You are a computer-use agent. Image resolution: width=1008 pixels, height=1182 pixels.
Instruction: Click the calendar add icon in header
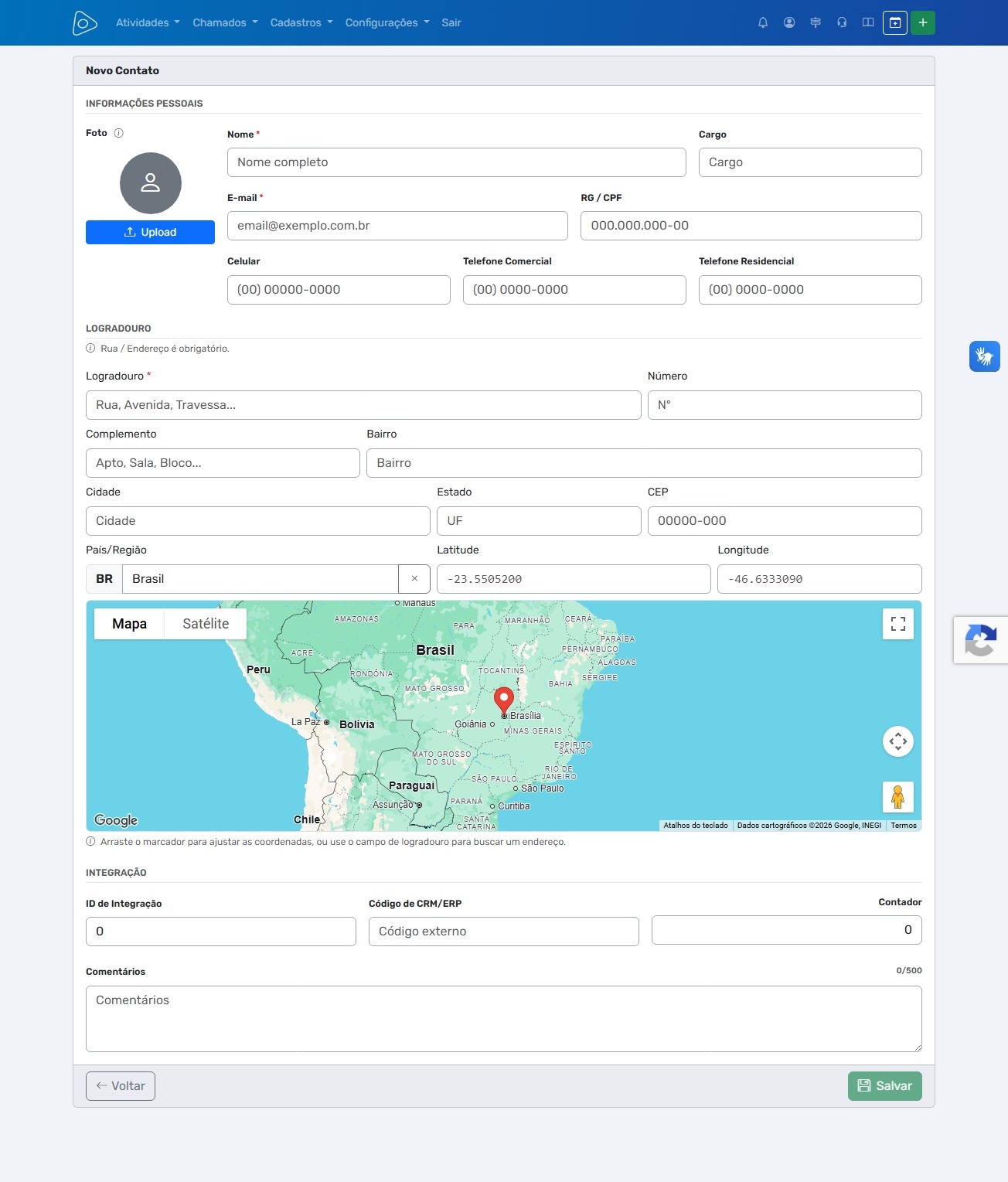[895, 23]
